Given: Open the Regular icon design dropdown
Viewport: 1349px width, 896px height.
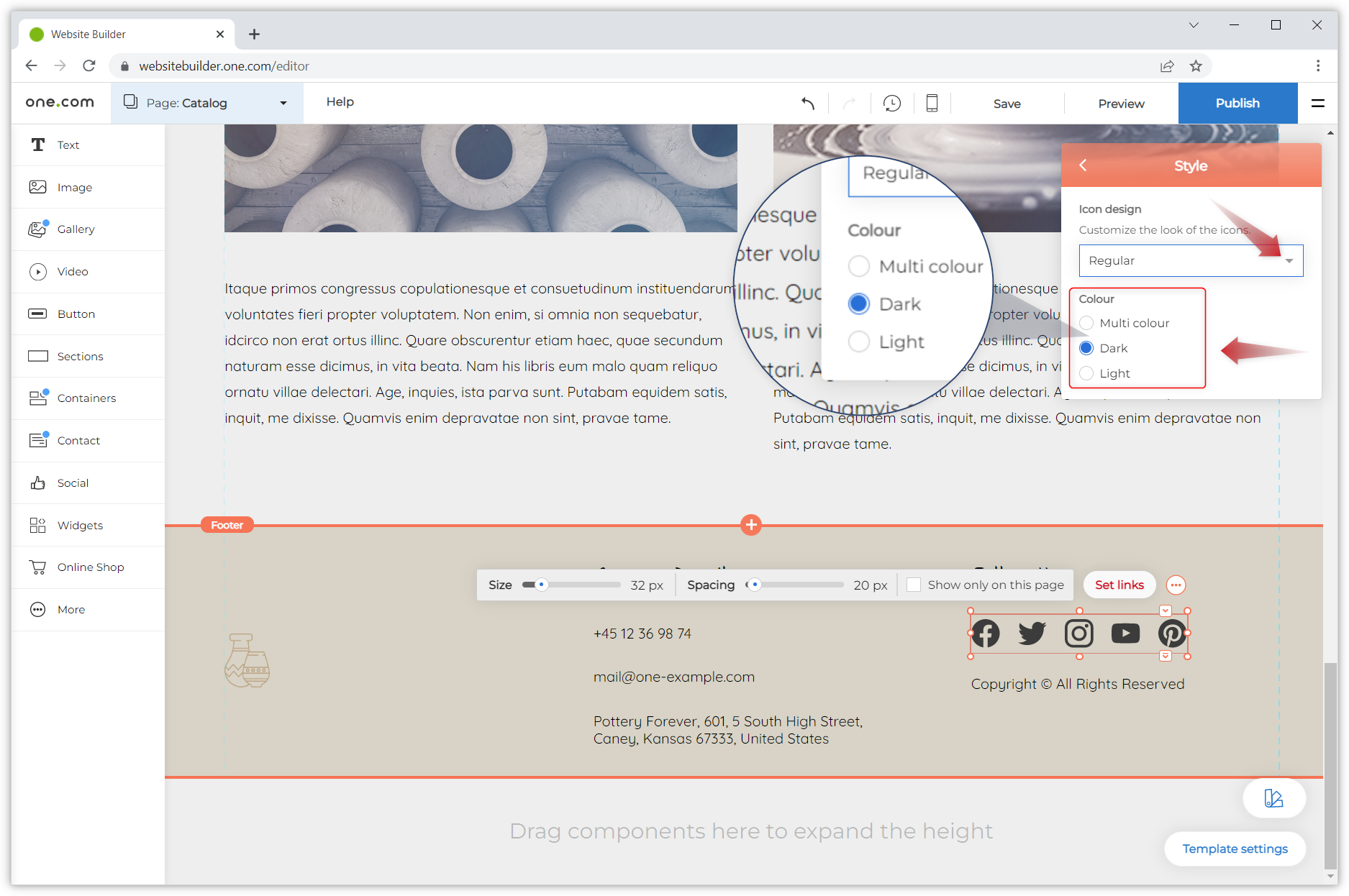Looking at the screenshot, I should pos(1191,260).
